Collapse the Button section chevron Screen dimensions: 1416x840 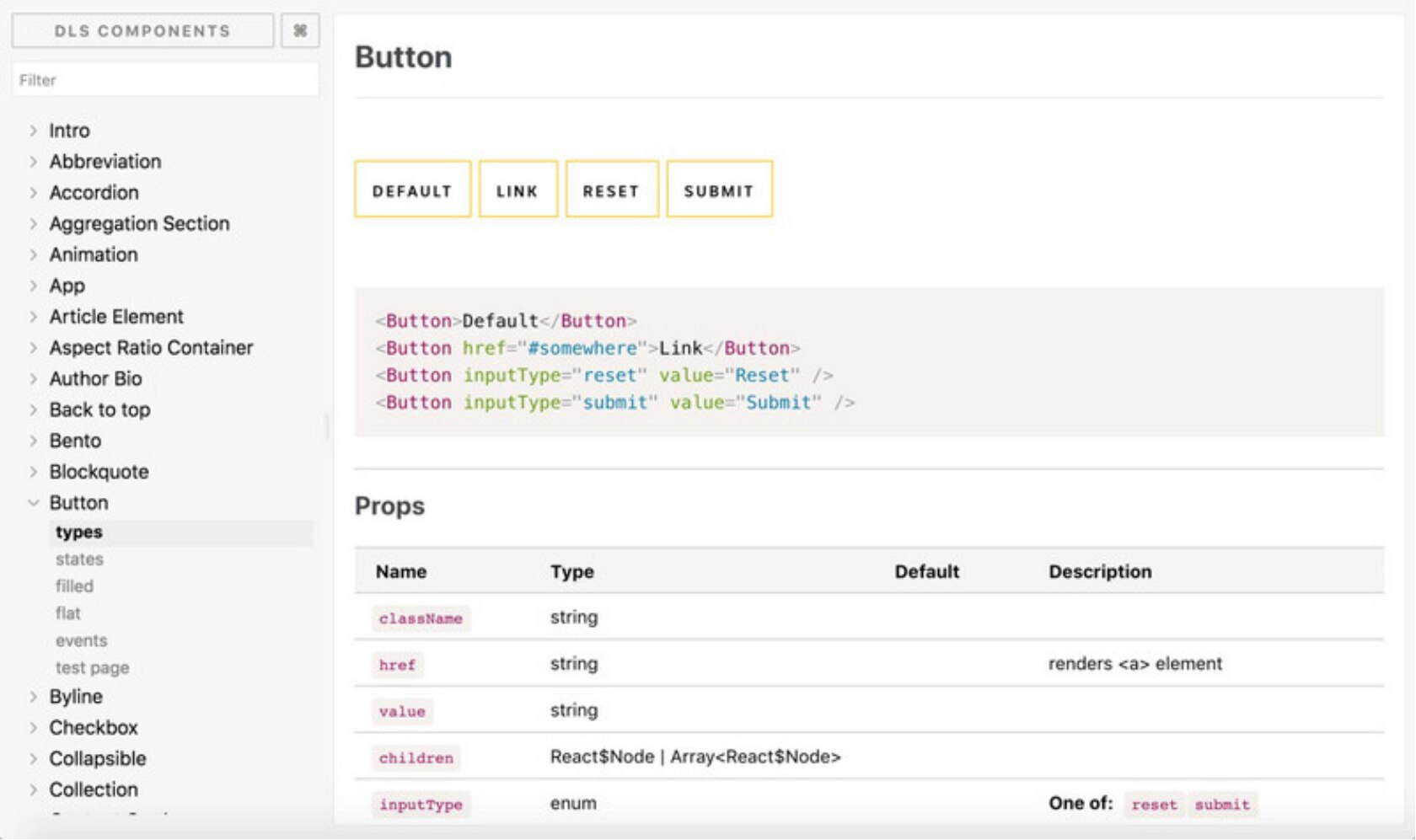tap(33, 503)
